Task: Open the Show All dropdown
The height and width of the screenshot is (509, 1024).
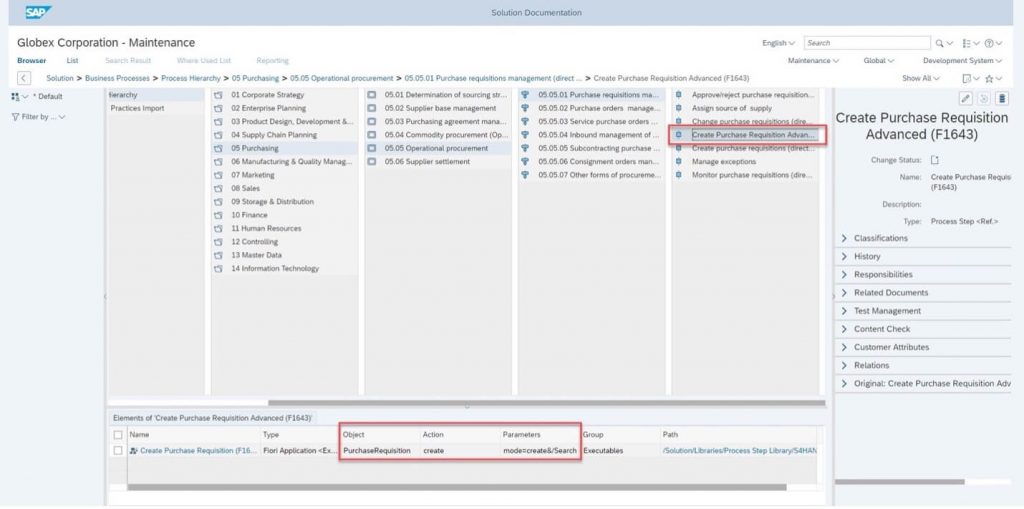Action: (x=921, y=78)
